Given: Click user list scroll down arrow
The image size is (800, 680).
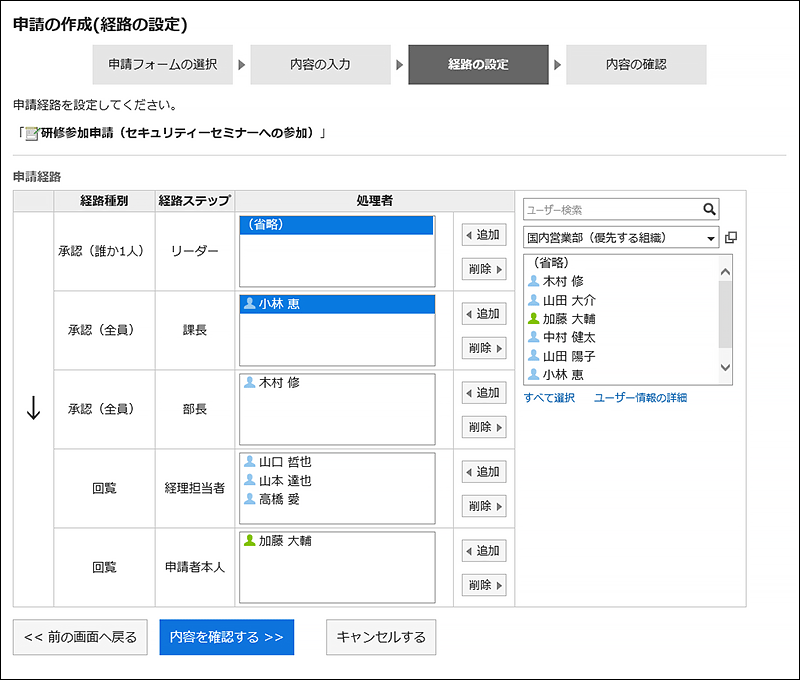Looking at the screenshot, I should [725, 367].
